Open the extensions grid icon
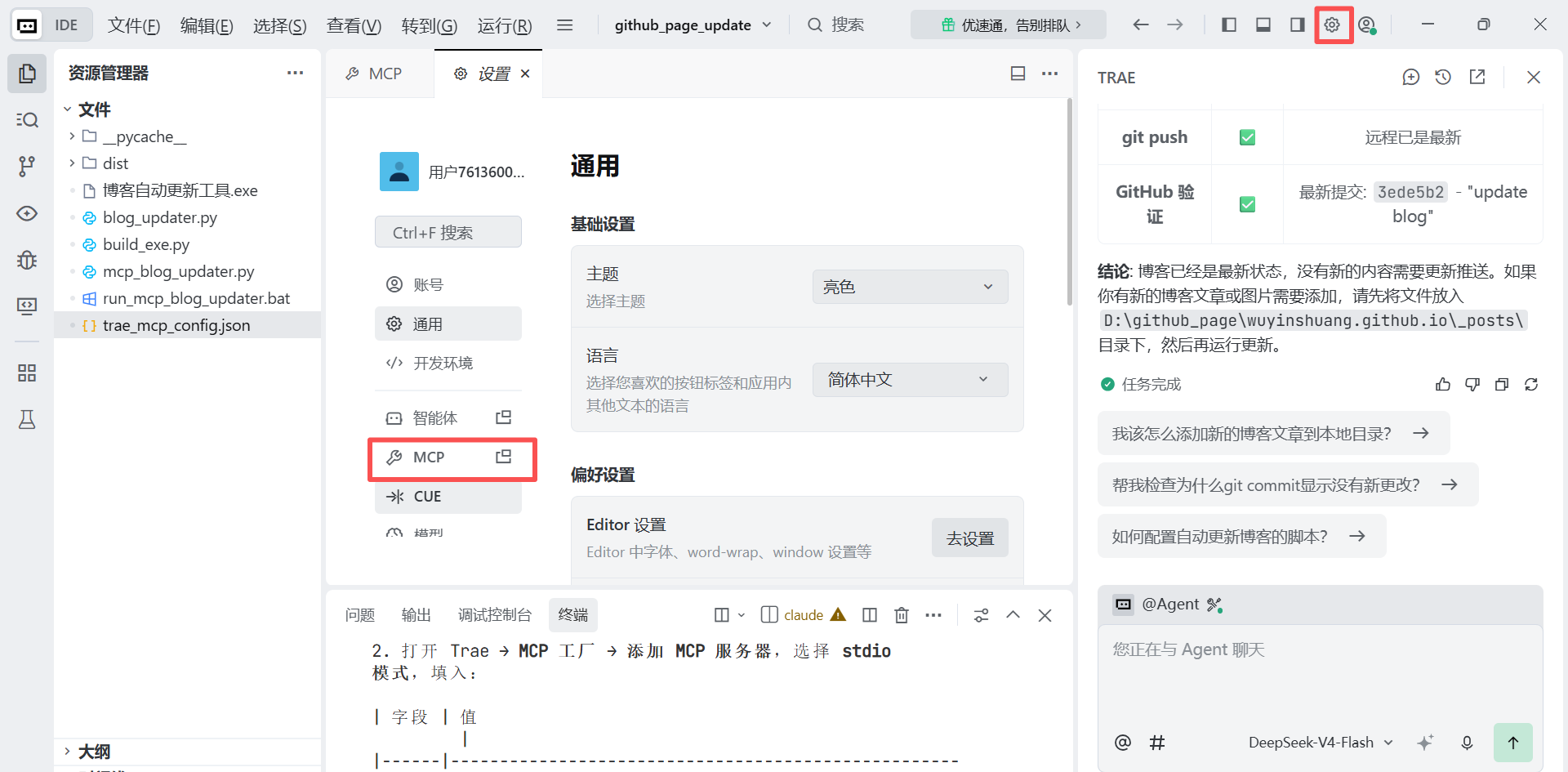Screen dimensions: 1568x772 [x=27, y=373]
